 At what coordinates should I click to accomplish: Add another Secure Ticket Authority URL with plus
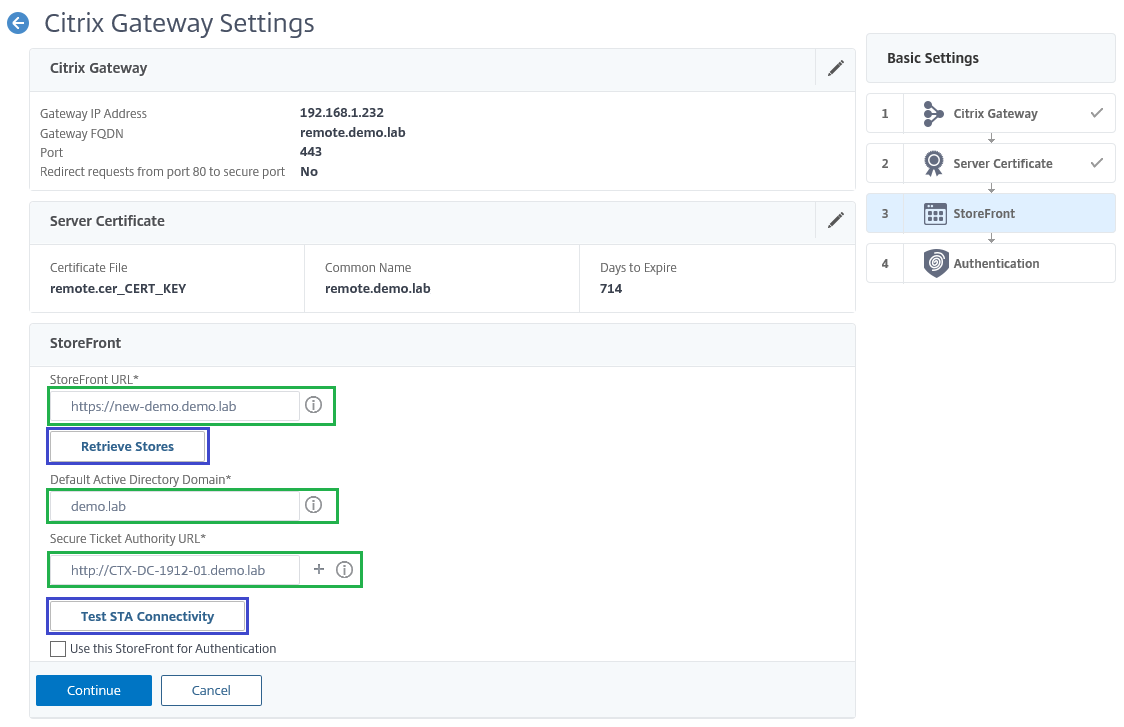319,569
